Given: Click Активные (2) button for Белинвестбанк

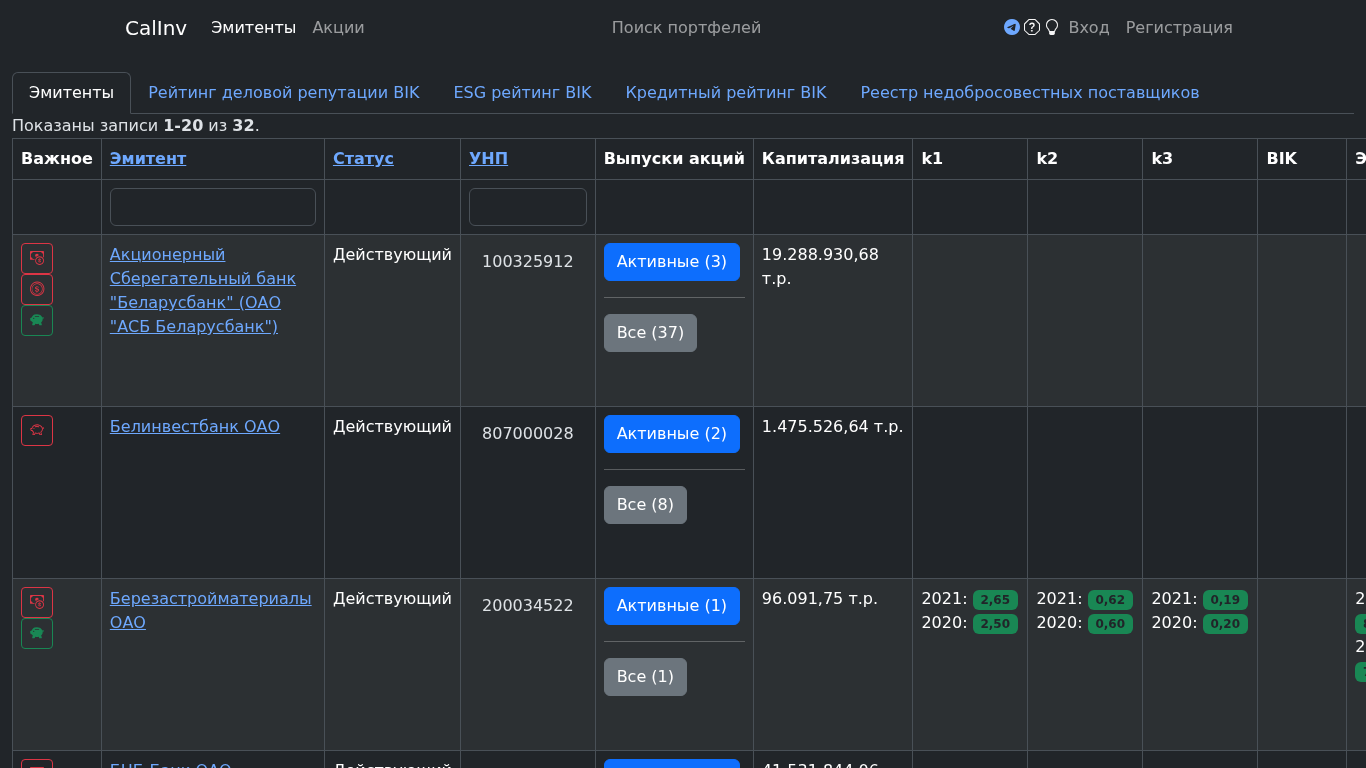Looking at the screenshot, I should 672,434.
